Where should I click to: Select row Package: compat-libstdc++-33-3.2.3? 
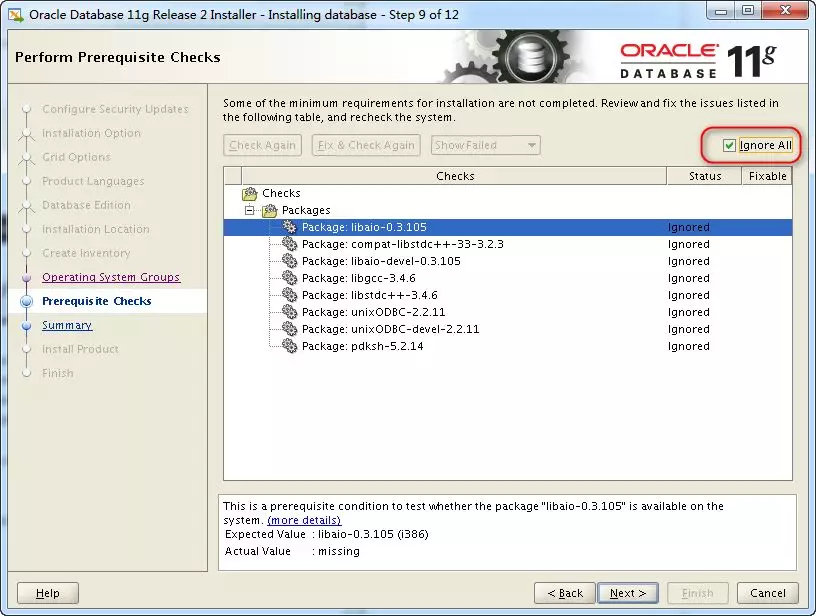click(508, 244)
